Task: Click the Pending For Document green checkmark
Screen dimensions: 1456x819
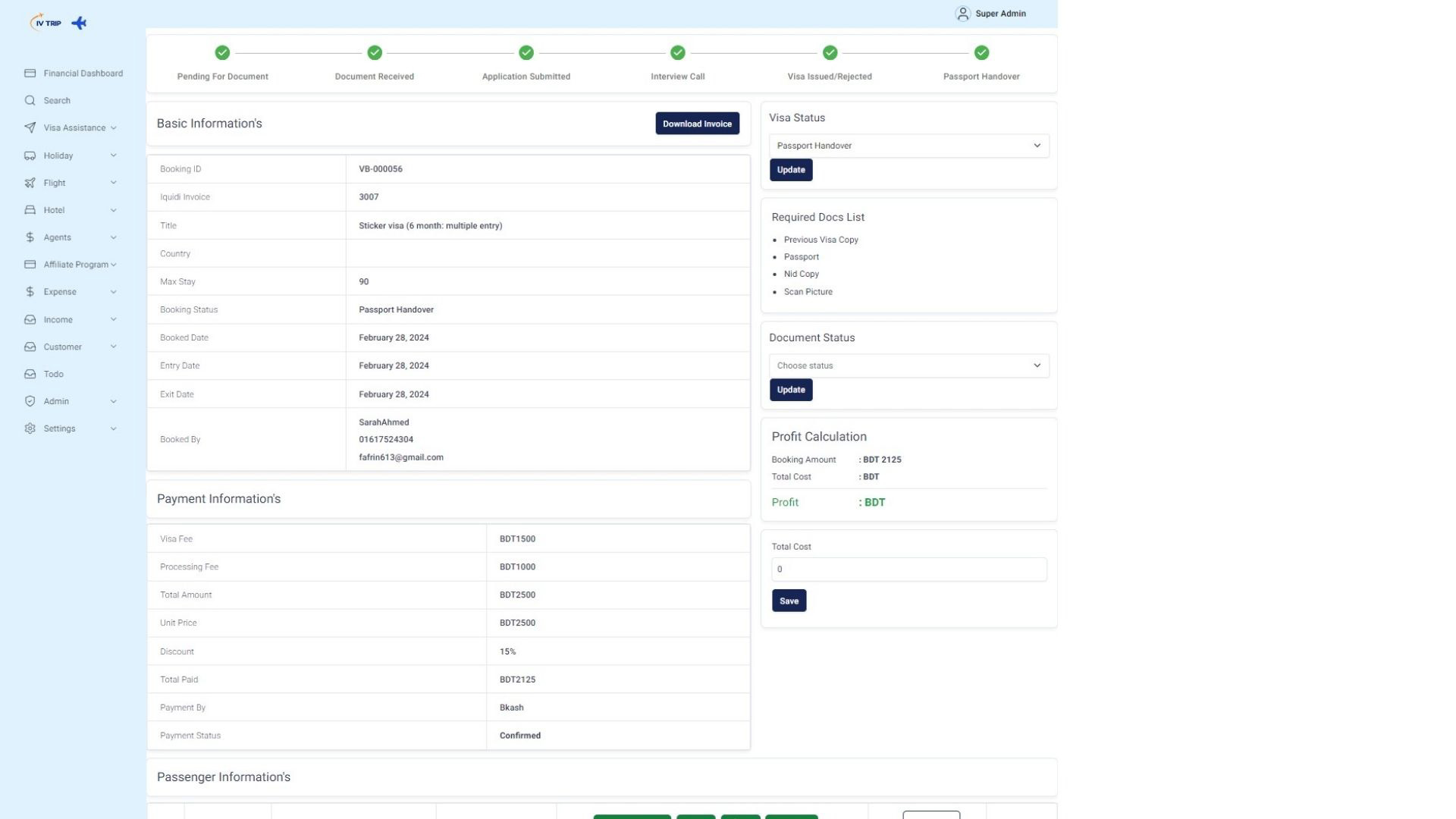Action: tap(222, 52)
